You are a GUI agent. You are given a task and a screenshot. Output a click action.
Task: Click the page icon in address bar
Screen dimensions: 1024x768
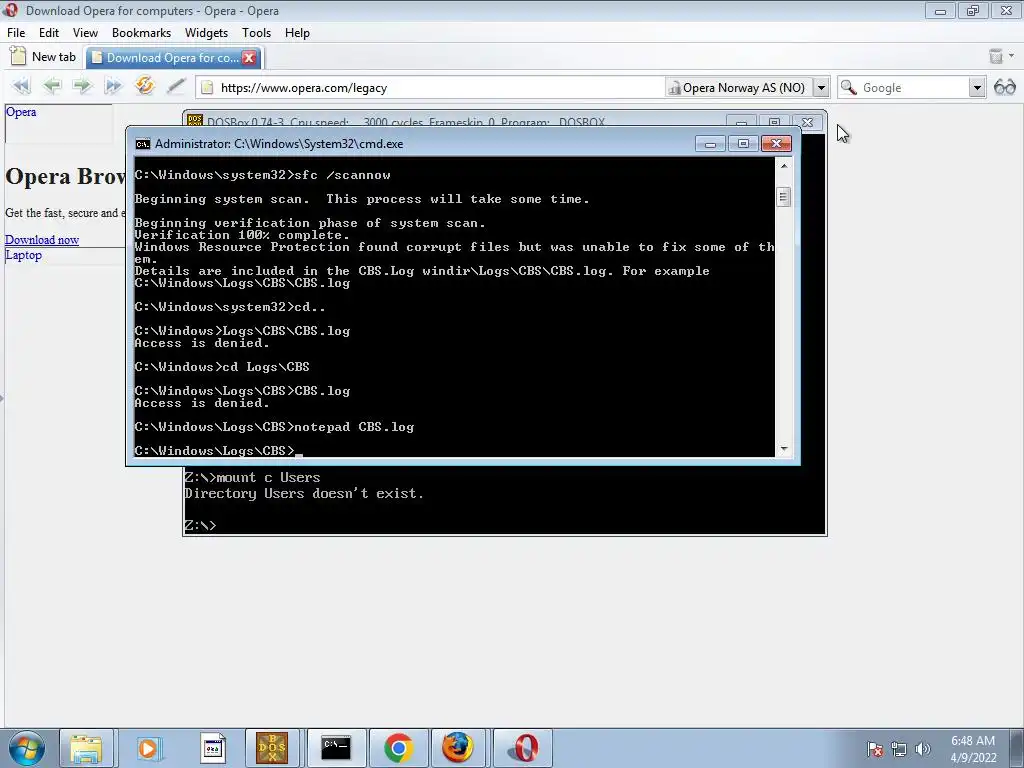pyautogui.click(x=207, y=88)
